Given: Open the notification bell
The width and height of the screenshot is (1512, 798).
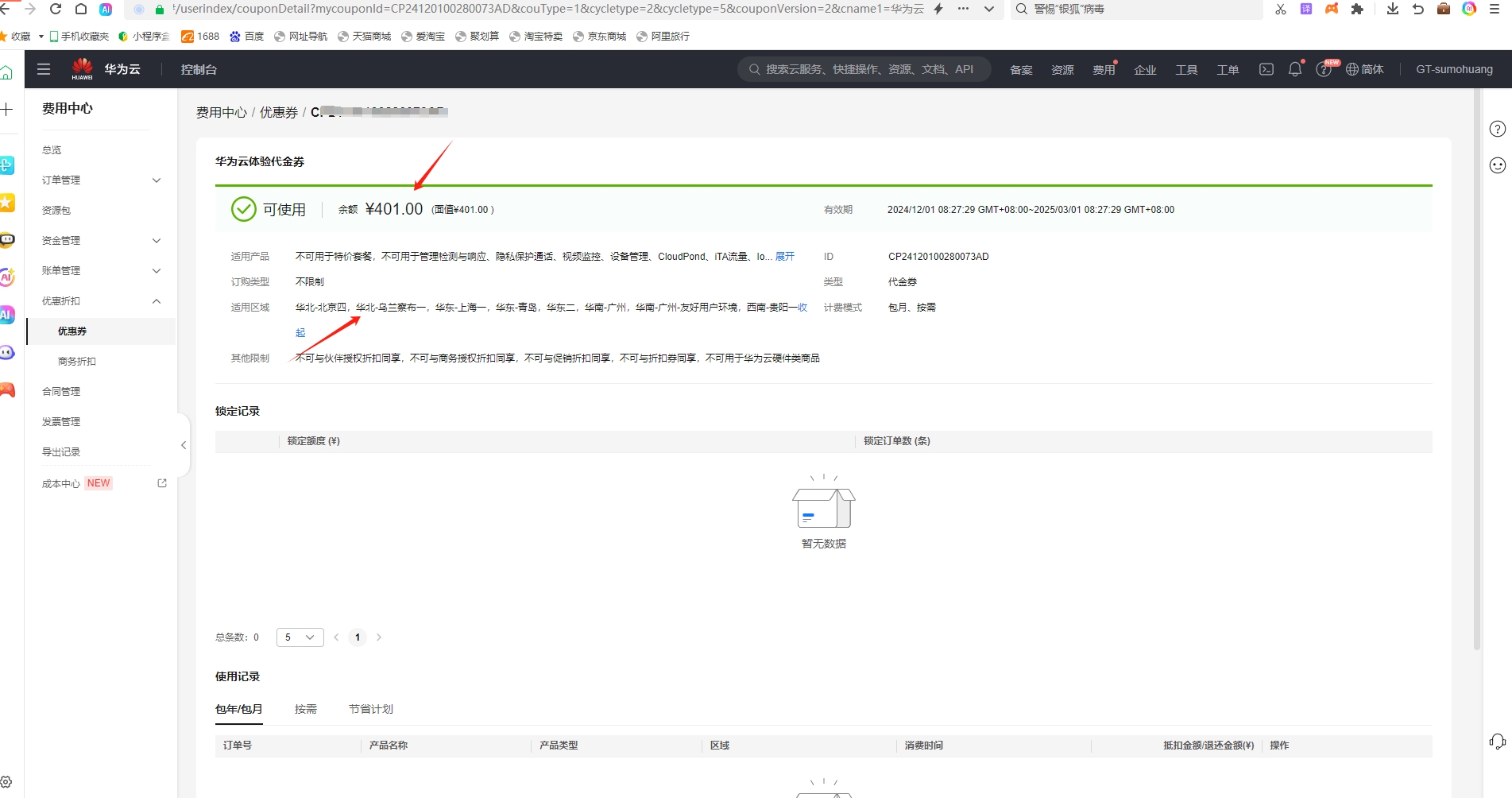Looking at the screenshot, I should [1294, 69].
